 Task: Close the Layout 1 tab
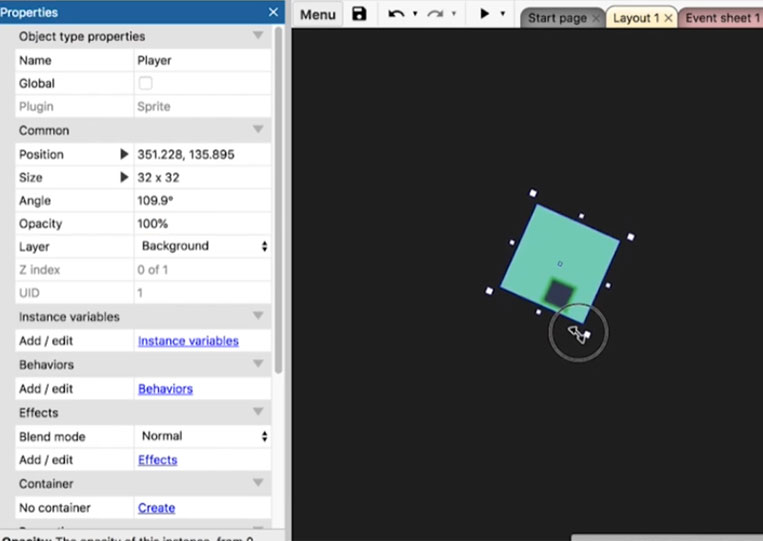[668, 18]
